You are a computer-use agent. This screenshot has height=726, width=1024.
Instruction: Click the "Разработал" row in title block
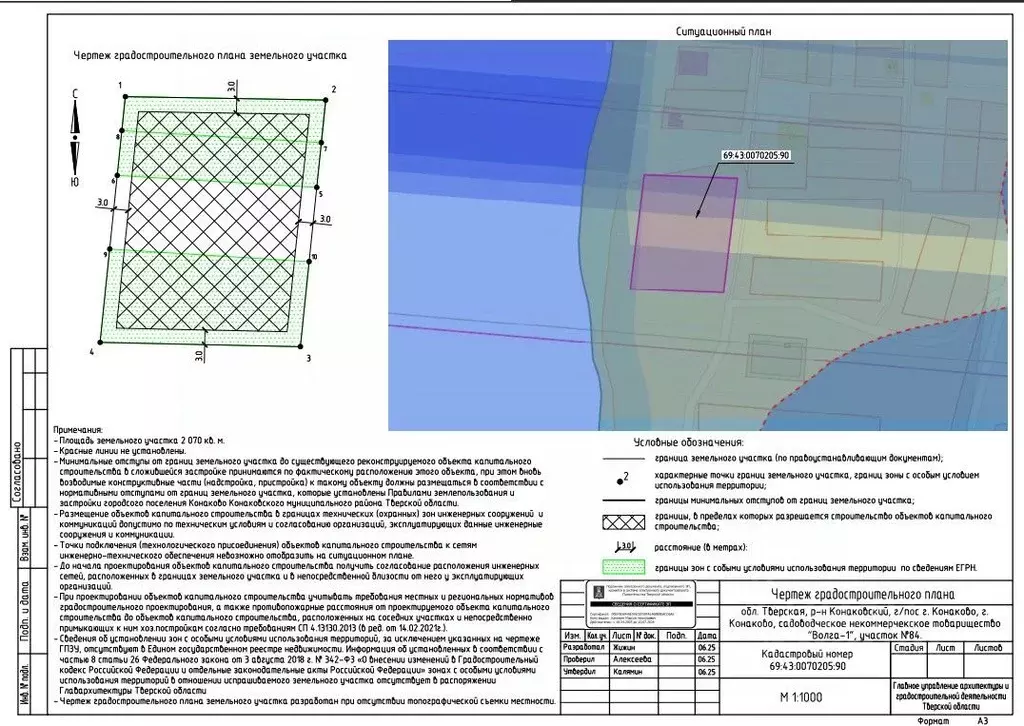640,647
